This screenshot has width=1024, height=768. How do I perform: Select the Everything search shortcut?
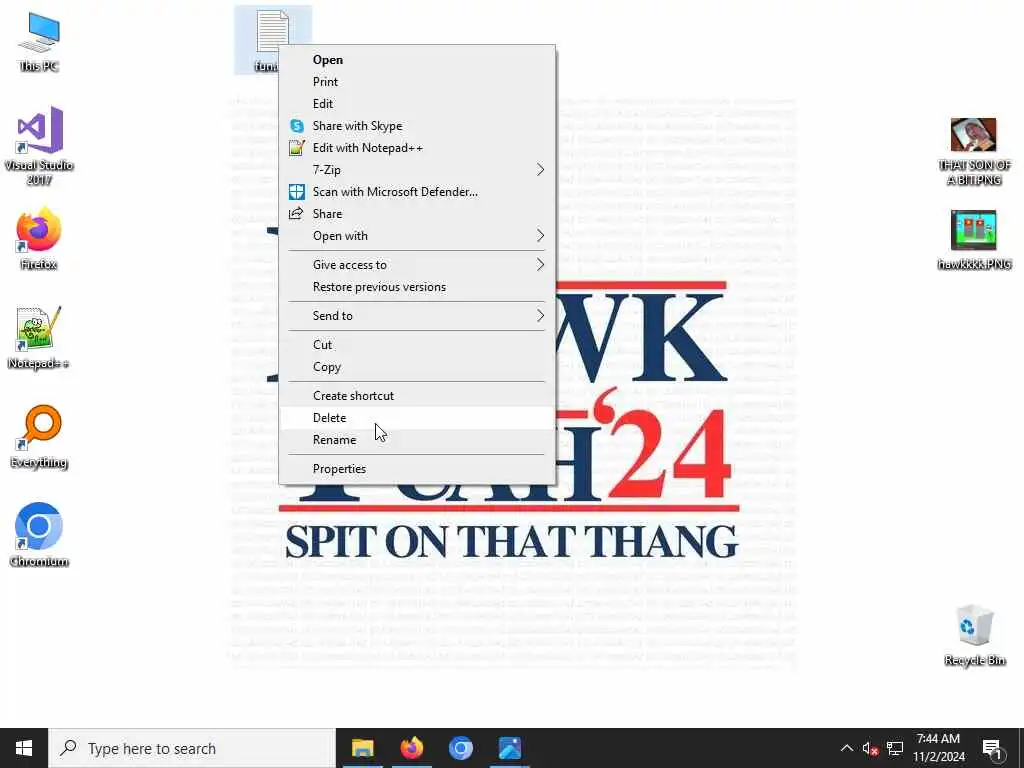click(x=39, y=437)
